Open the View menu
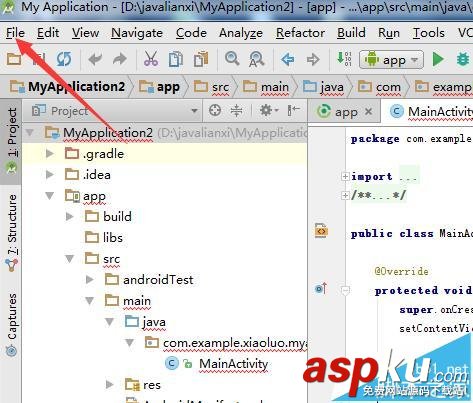 click(x=85, y=33)
